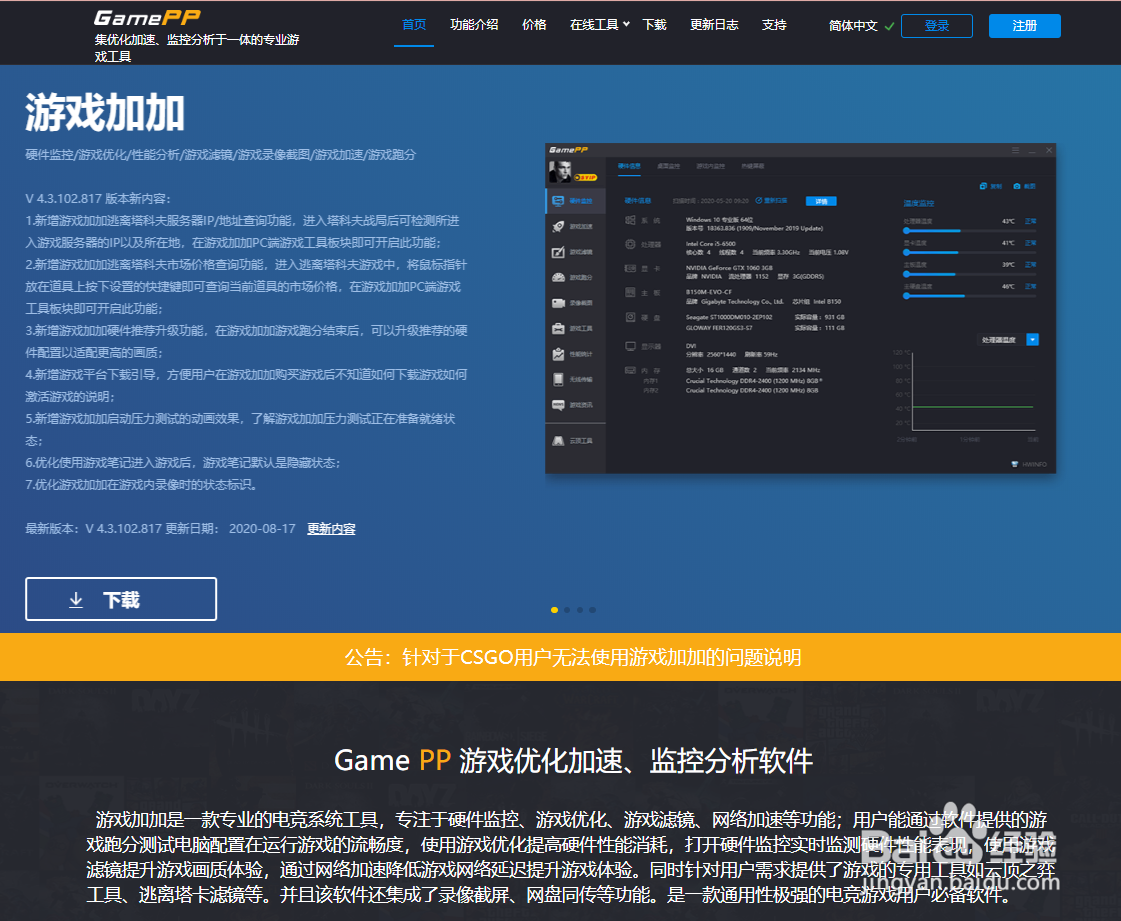Click the download arrow icon in 下载 button
Screen dimensions: 1121x921
(76, 600)
